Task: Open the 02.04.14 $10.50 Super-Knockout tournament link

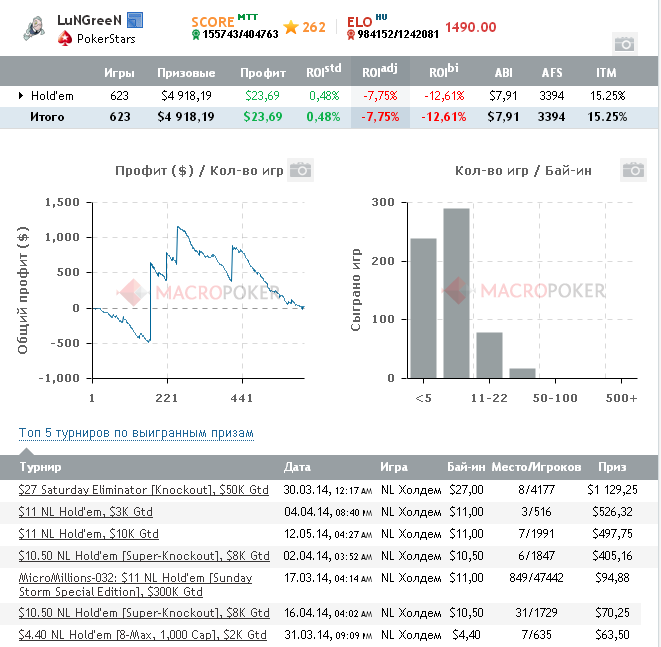Action: (144, 556)
